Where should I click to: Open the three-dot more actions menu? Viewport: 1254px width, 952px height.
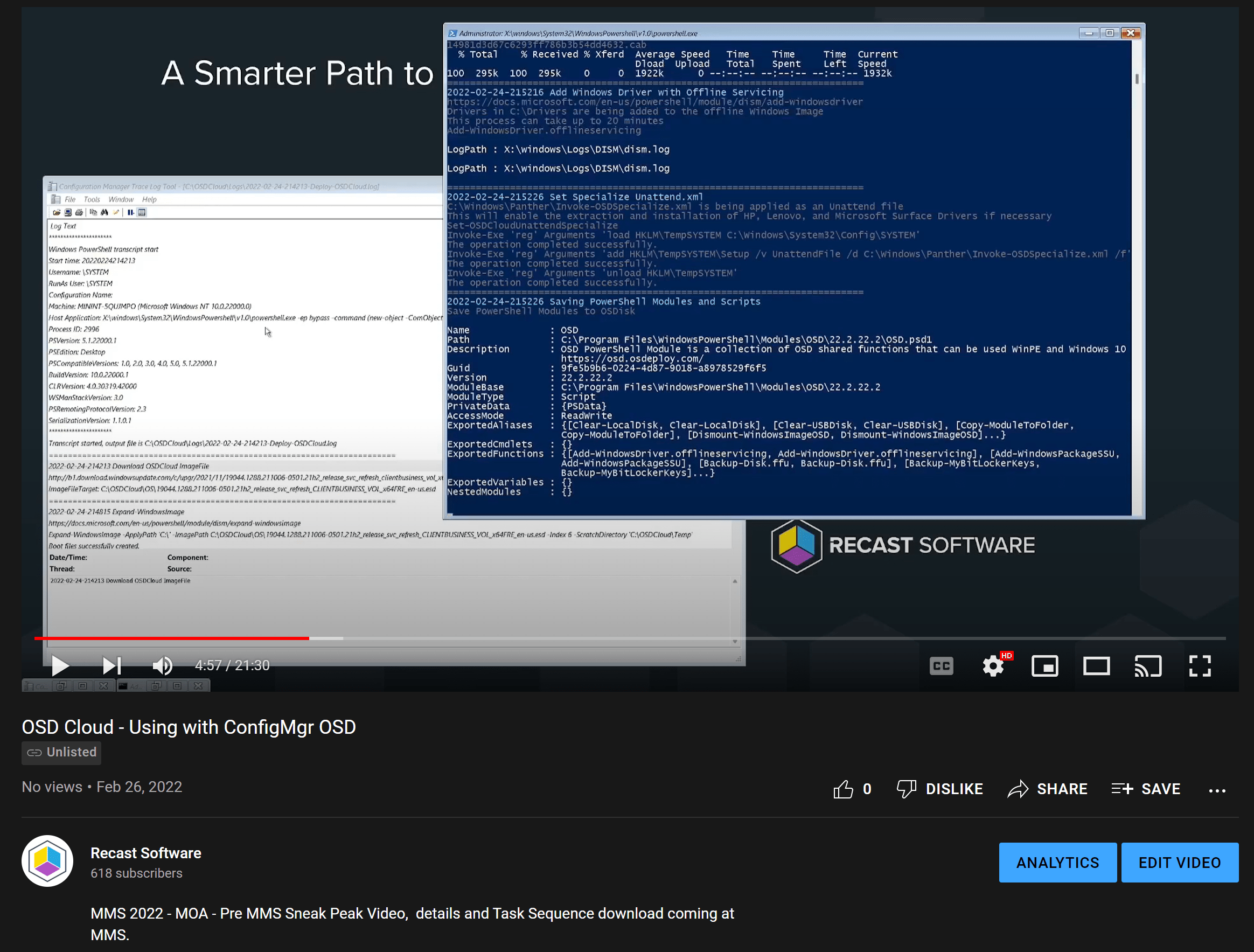[x=1217, y=790]
